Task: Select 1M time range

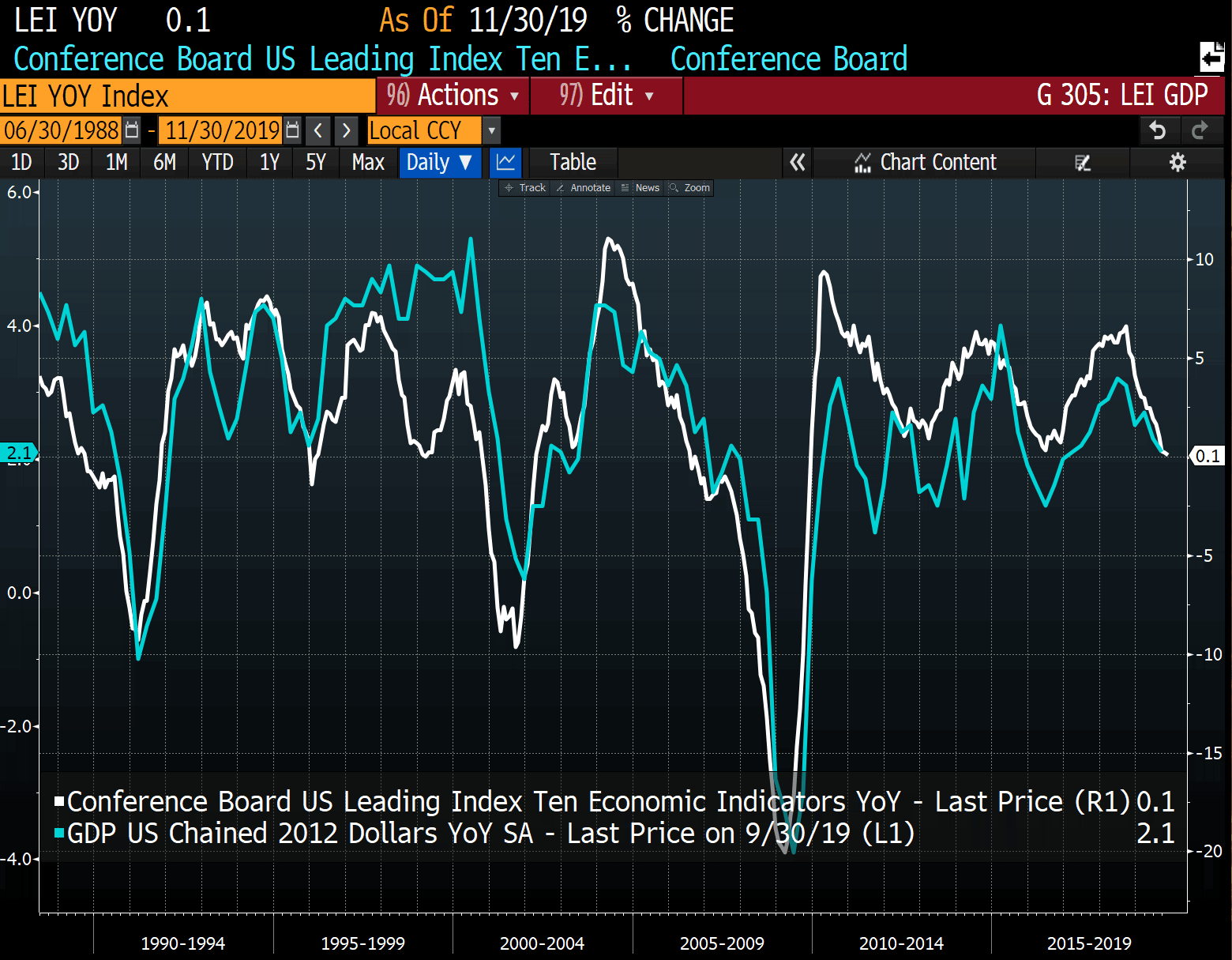Action: (x=117, y=162)
